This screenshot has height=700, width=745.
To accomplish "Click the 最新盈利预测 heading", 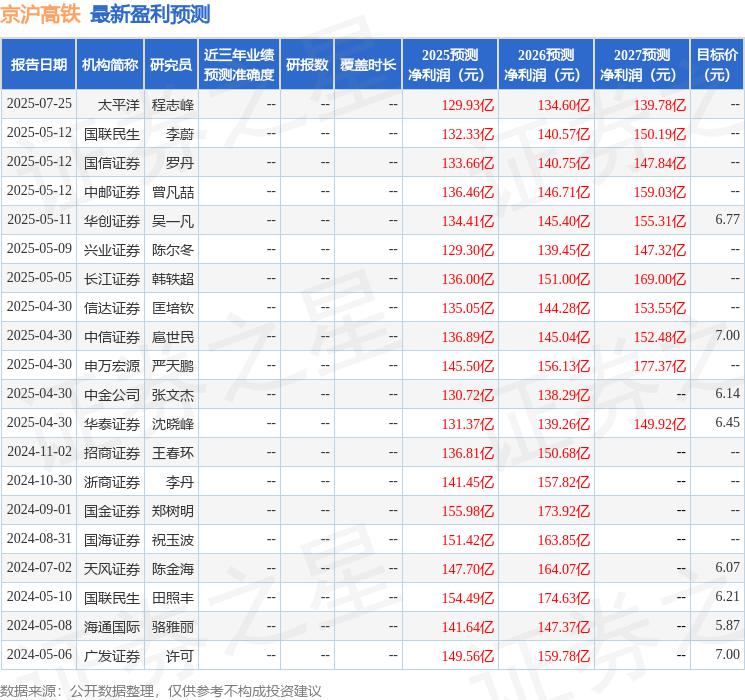I will point(150,14).
